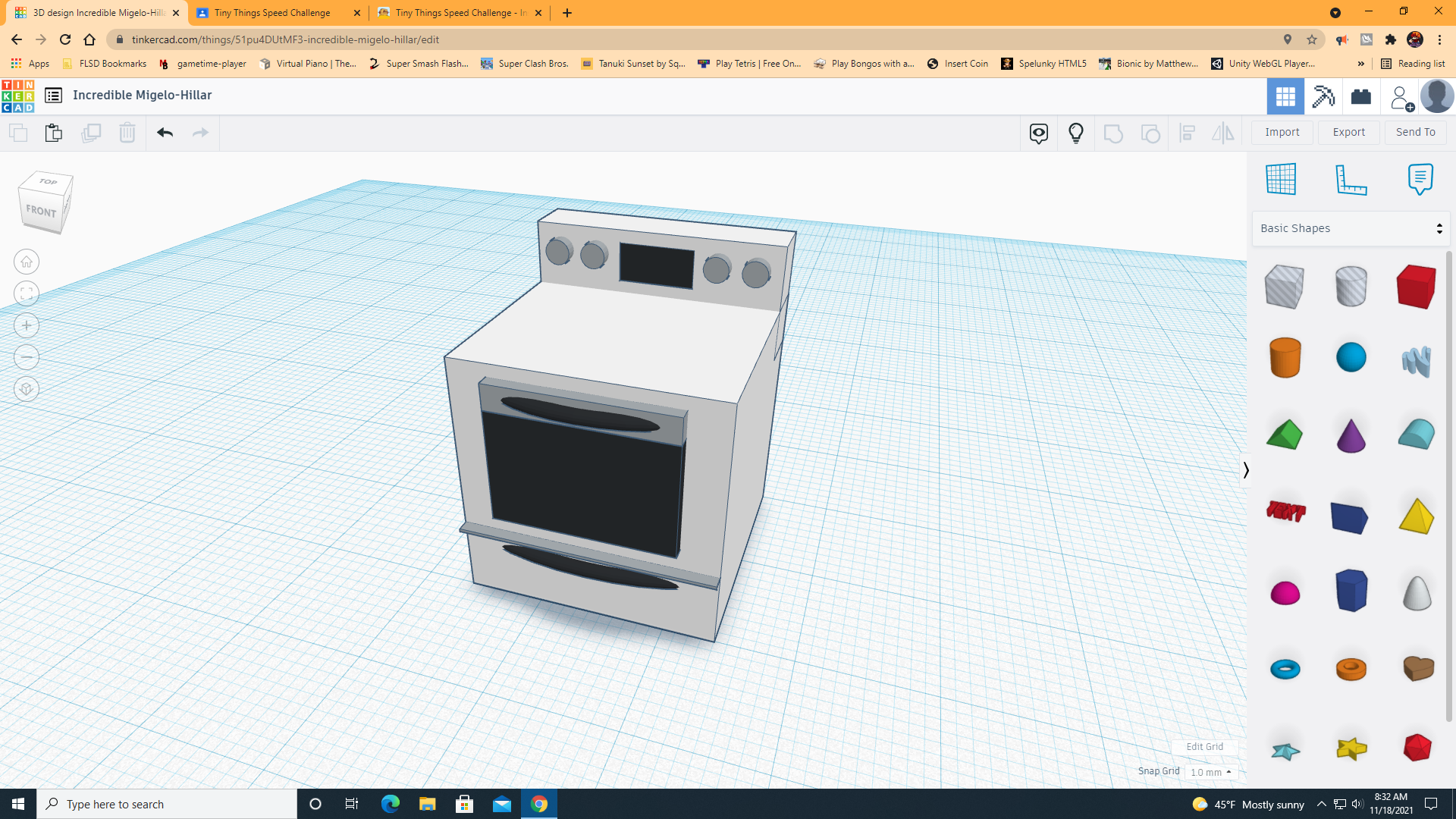Click the Home view icon
The height and width of the screenshot is (819, 1456).
coord(26,262)
